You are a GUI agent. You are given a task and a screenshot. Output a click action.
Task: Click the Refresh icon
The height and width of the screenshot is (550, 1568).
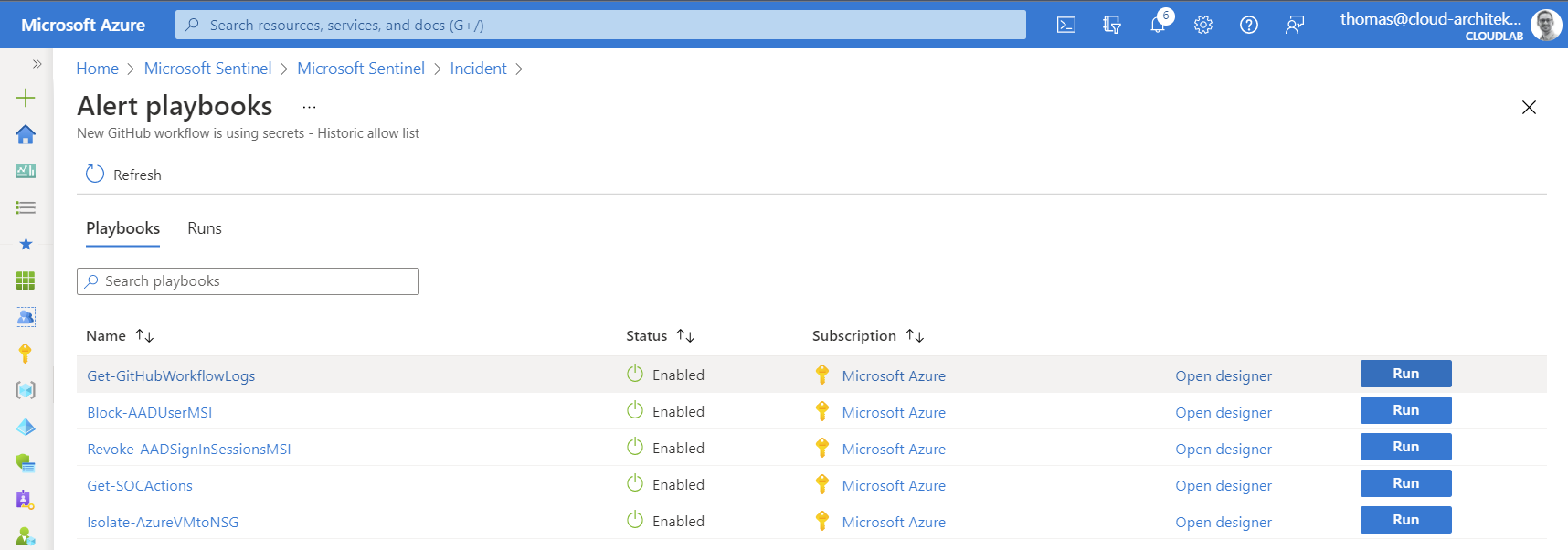pos(95,174)
